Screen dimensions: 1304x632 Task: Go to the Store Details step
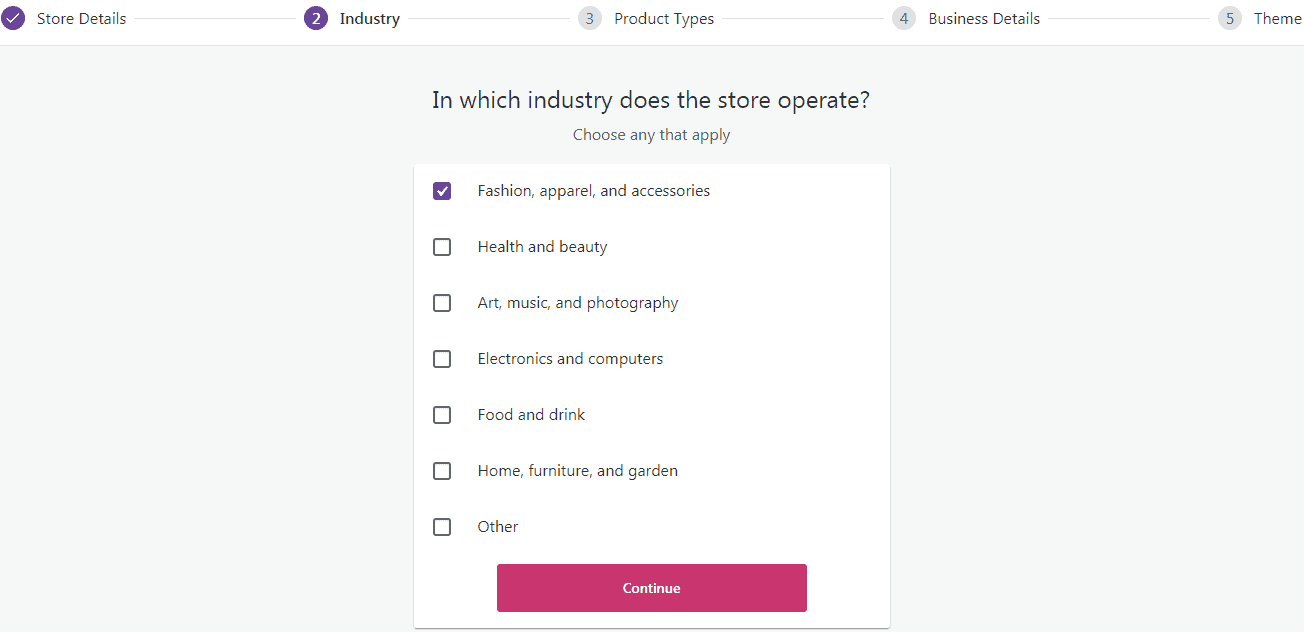pyautogui.click(x=81, y=18)
